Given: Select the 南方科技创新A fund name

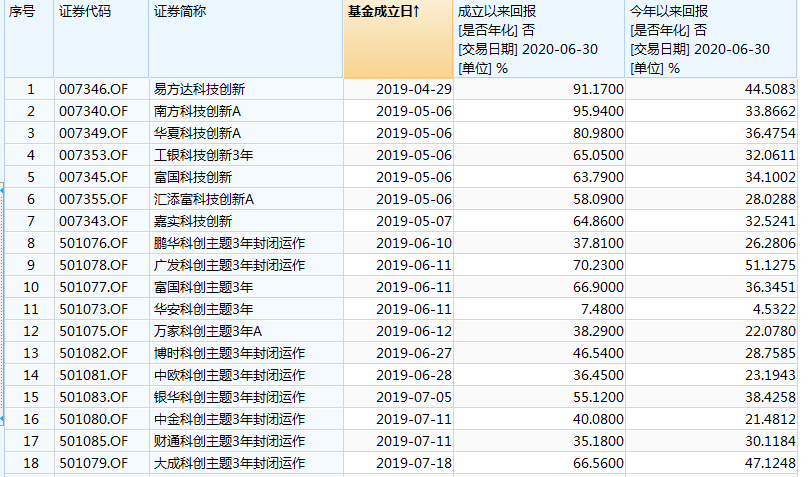Looking at the screenshot, I should click(x=197, y=111).
